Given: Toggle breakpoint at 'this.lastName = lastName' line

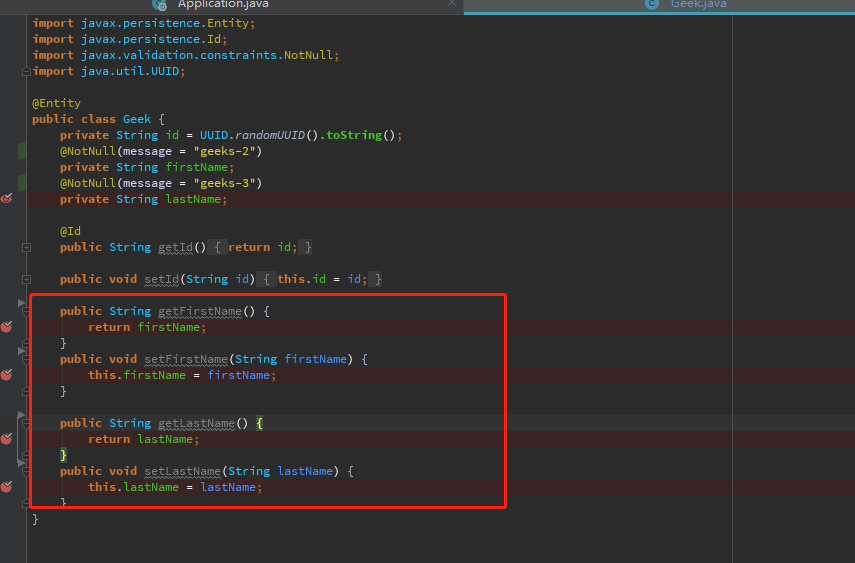Looking at the screenshot, I should [7, 487].
